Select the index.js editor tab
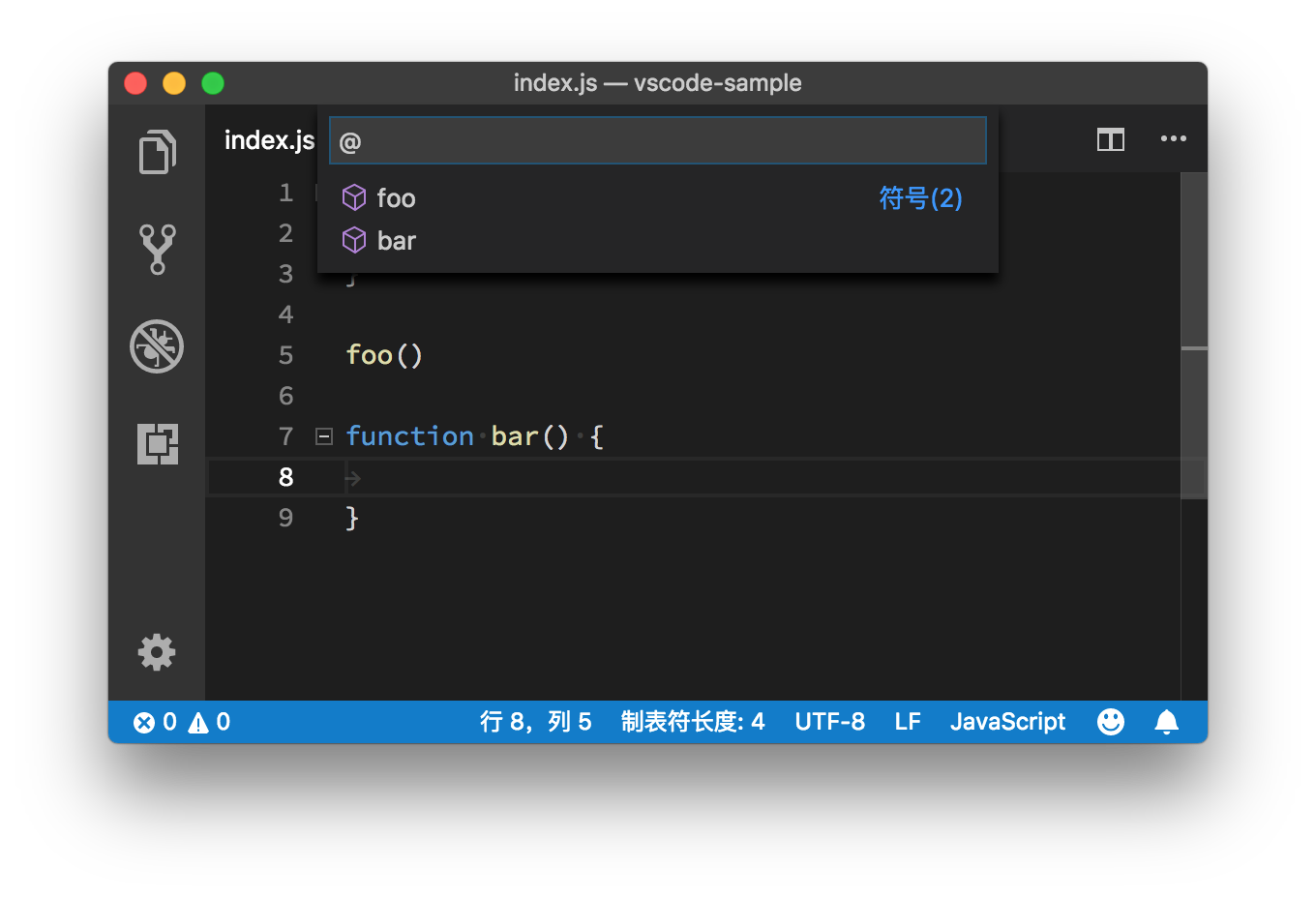Screen dimensions: 1316x898 coord(269,140)
